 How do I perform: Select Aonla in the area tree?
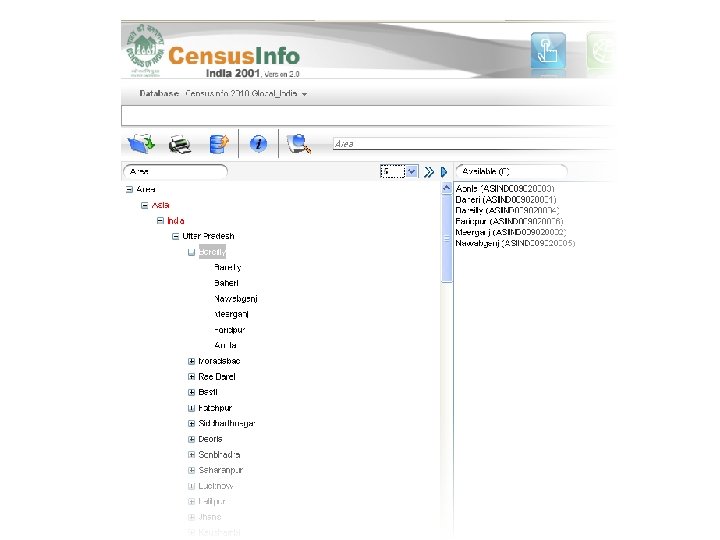(x=225, y=345)
